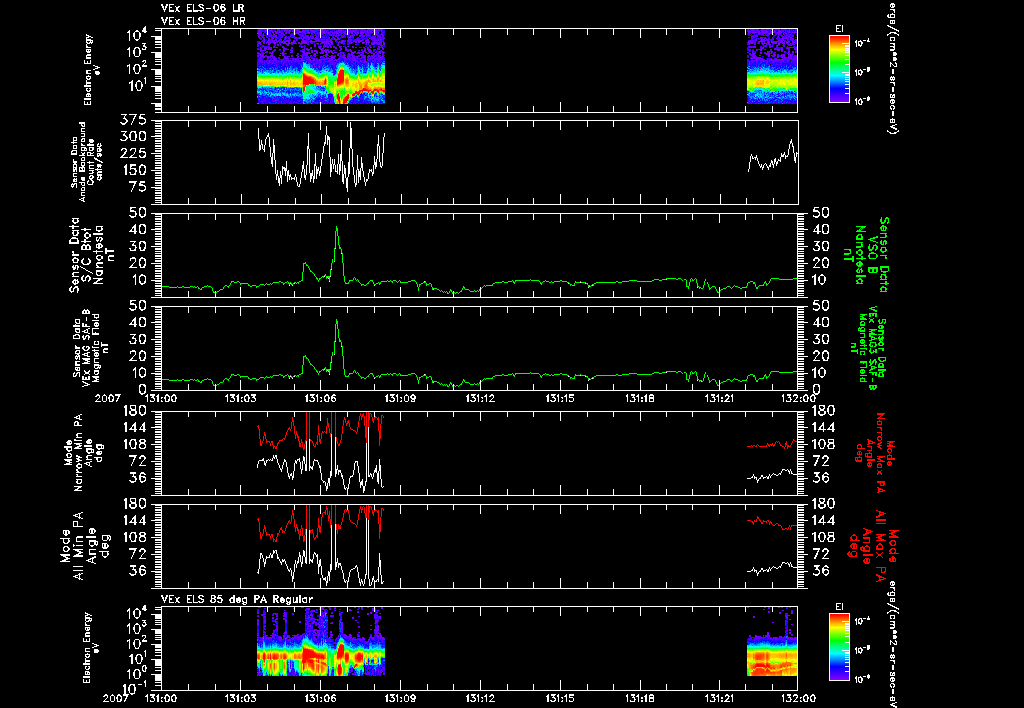Viewport: 1024px width, 708px height.
Task: Click the "VEx ELS-06 HR" title text
Action: 202,22
